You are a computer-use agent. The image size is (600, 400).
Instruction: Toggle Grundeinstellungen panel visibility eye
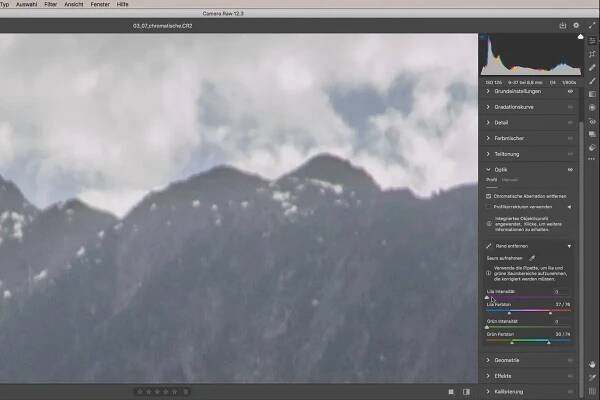pyautogui.click(x=570, y=91)
